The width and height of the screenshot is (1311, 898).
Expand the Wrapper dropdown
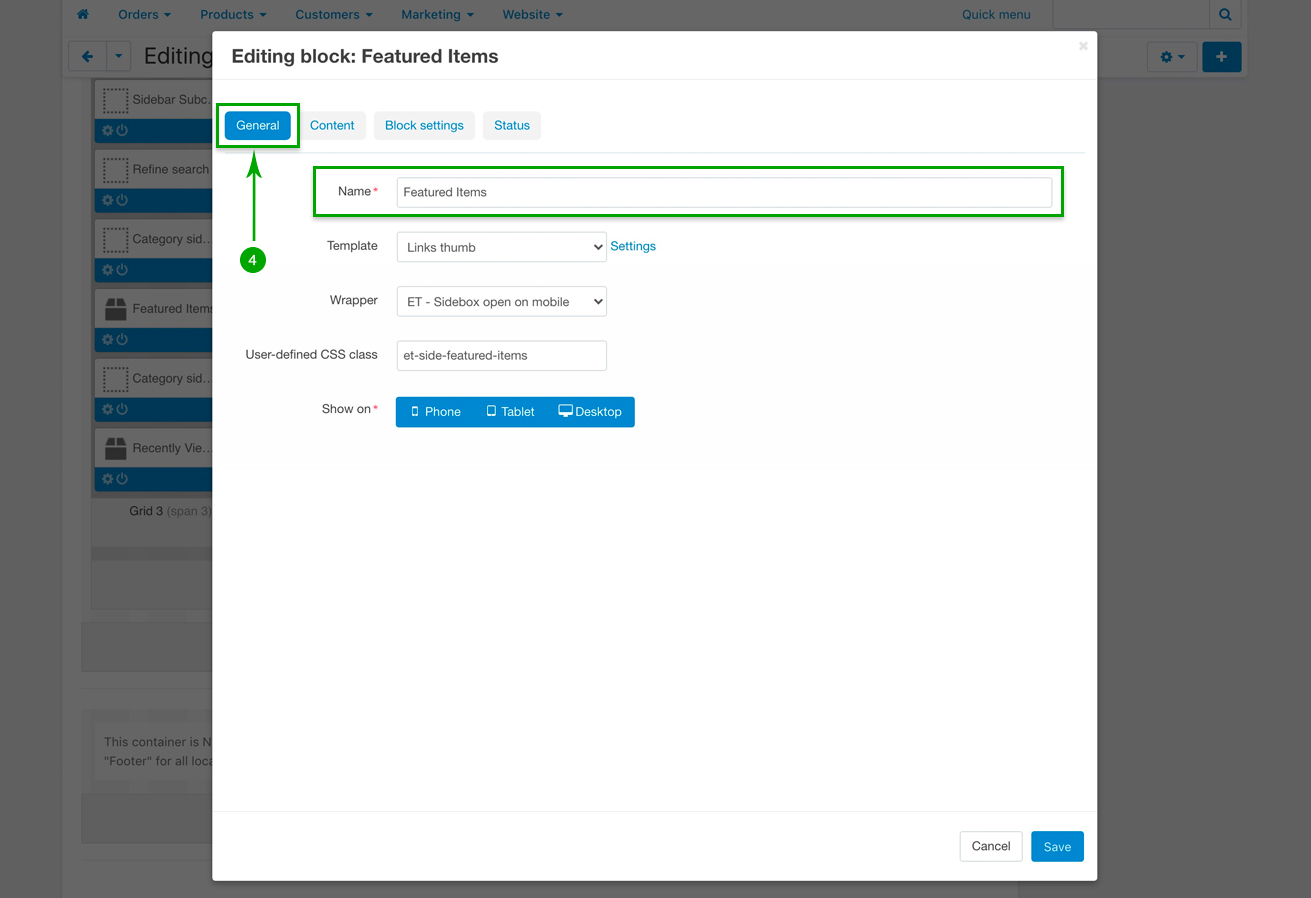click(x=501, y=302)
